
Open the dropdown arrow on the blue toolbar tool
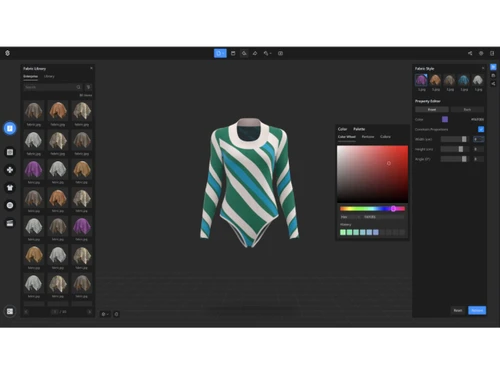223,53
